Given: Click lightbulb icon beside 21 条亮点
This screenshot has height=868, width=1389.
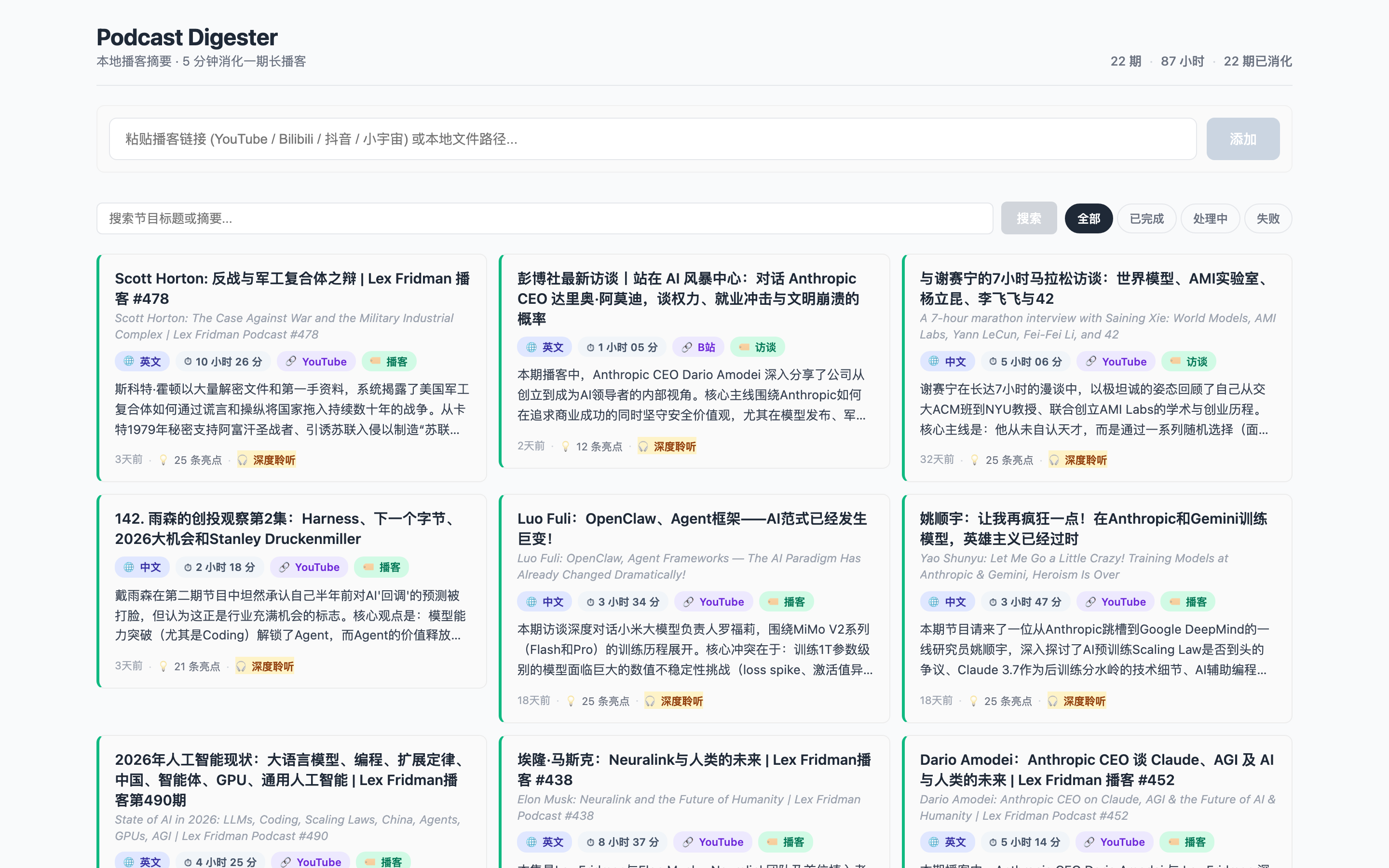Looking at the screenshot, I should (163, 666).
